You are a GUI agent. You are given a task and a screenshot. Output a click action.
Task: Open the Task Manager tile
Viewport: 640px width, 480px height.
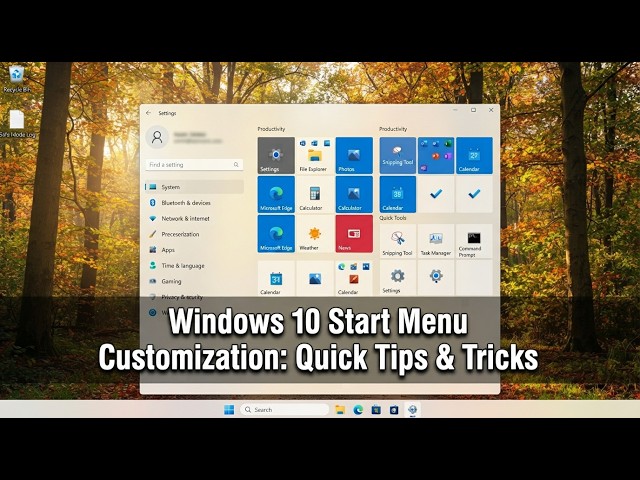pyautogui.click(x=436, y=241)
